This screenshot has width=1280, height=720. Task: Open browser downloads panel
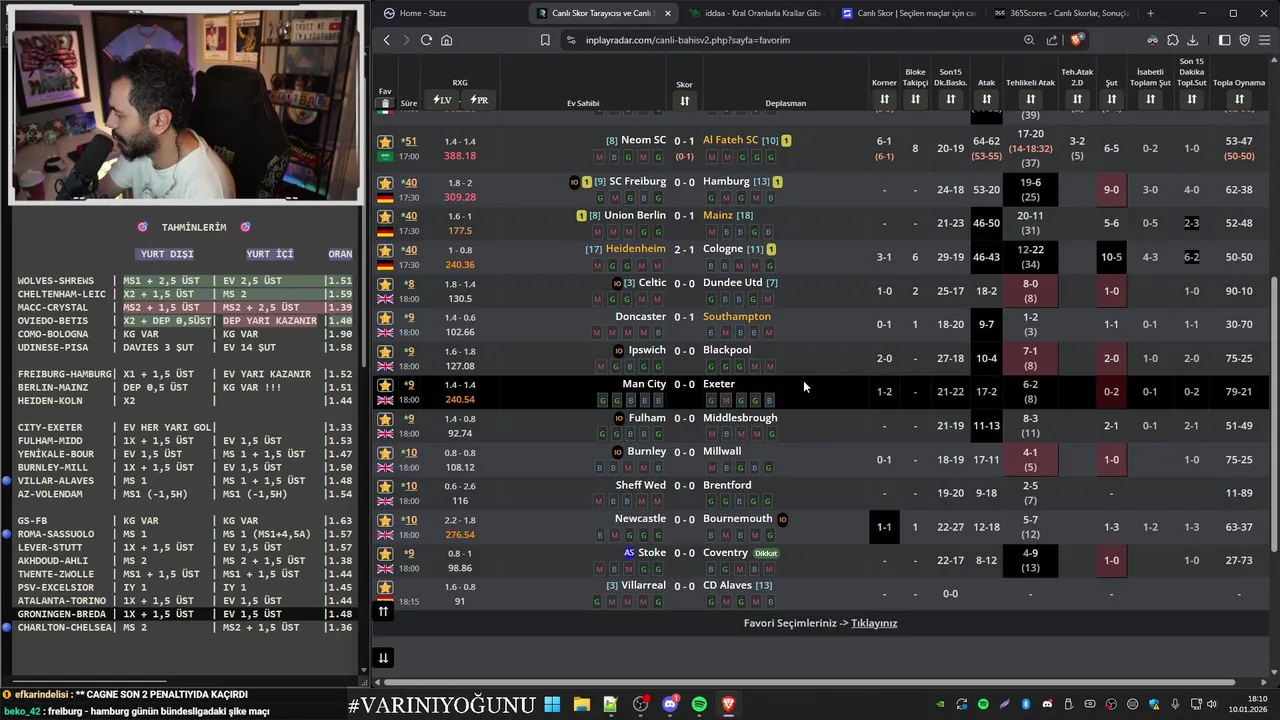tap(1193, 40)
